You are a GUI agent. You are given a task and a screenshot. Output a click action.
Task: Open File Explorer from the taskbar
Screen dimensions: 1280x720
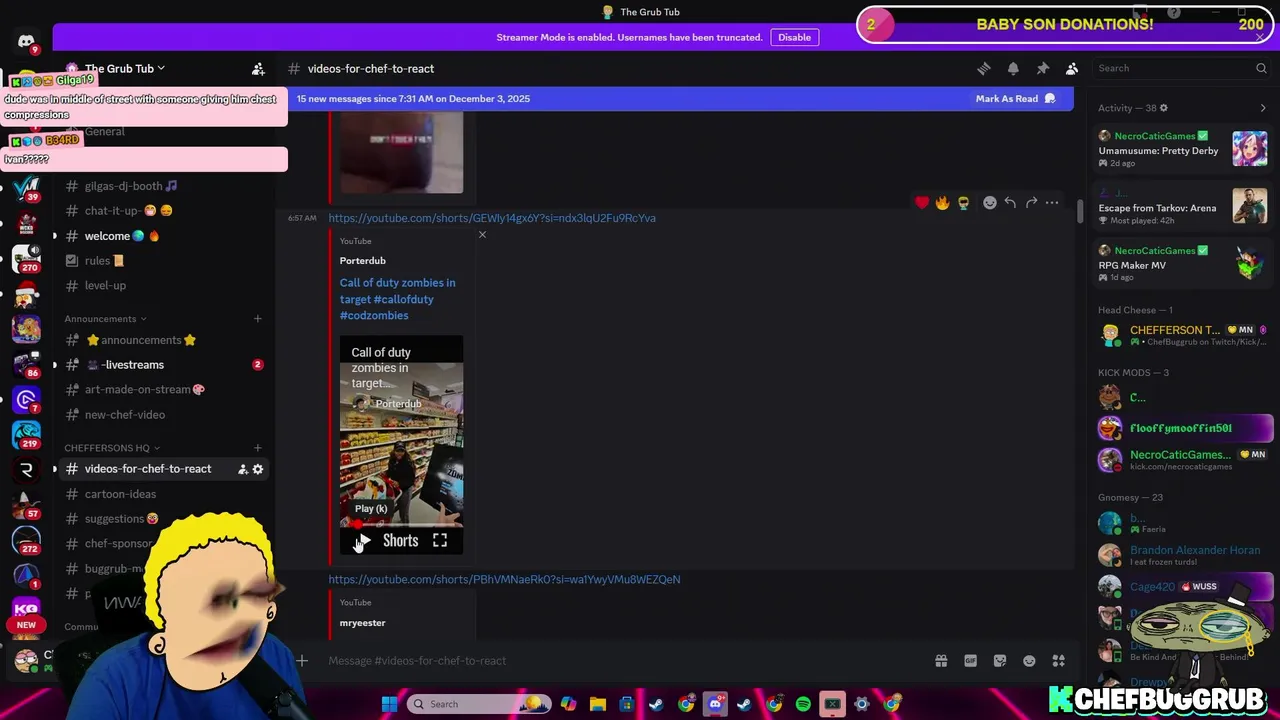(x=597, y=704)
